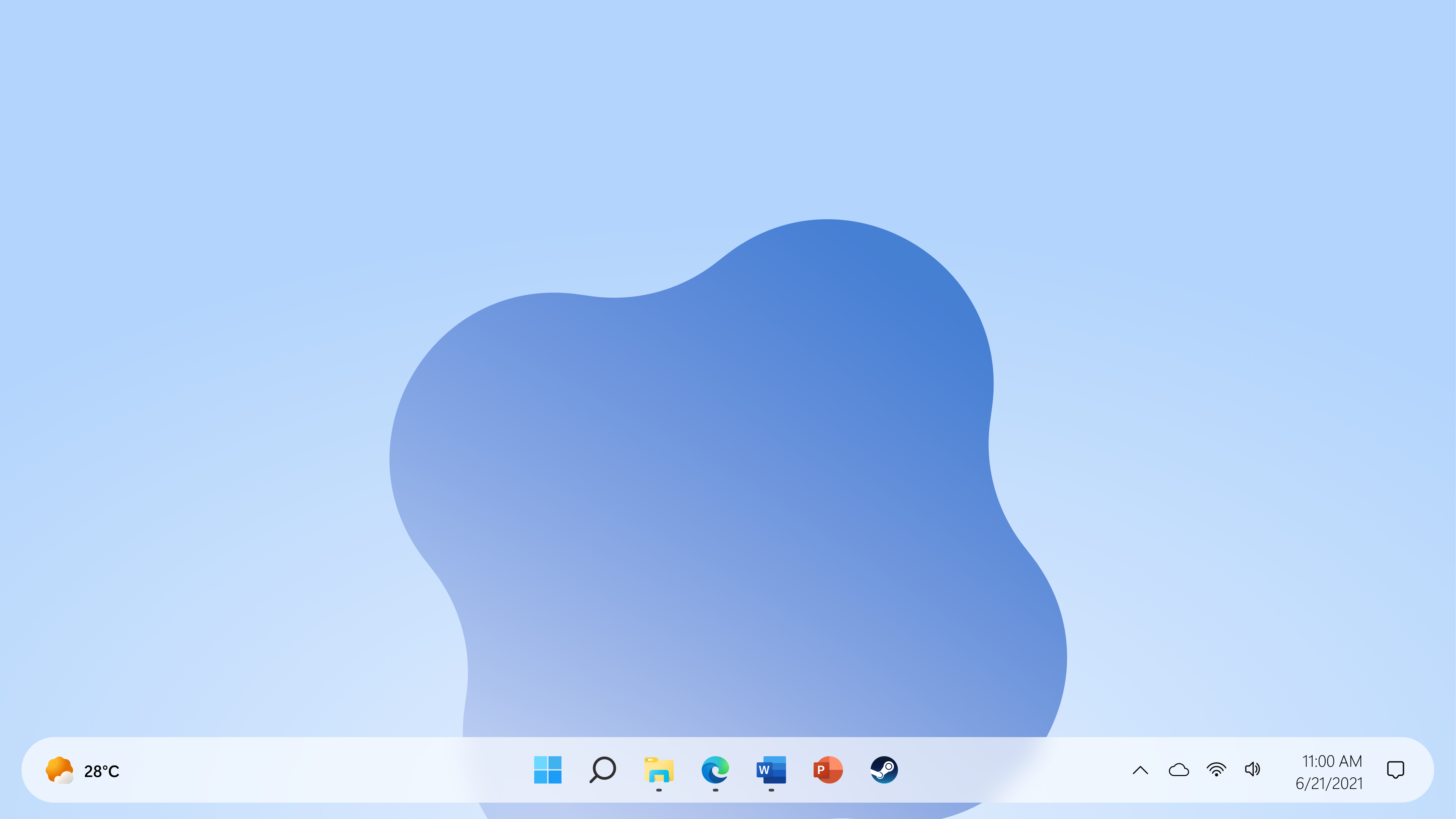Switch to Microsoft Word
The width and height of the screenshot is (1456, 819).
[x=771, y=770]
